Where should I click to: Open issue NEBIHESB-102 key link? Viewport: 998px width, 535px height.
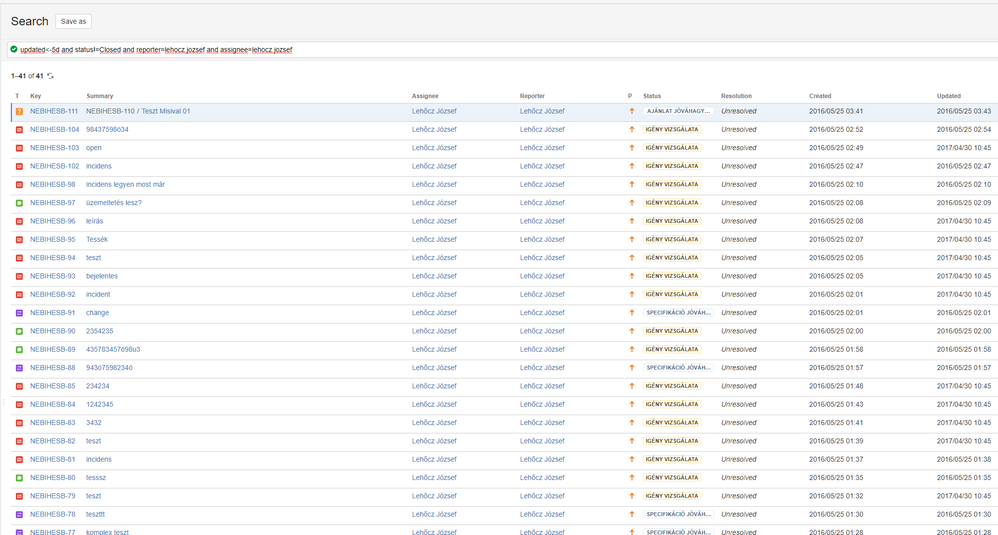coord(55,166)
